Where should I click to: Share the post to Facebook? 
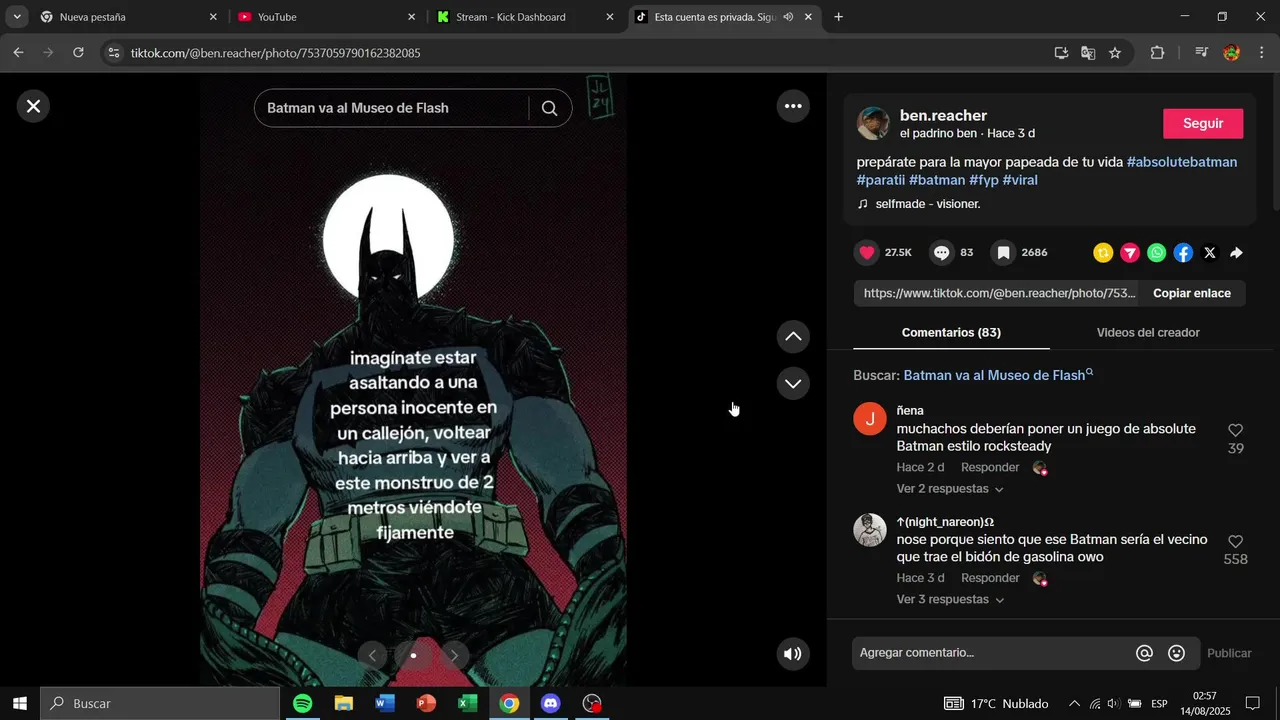click(x=1183, y=253)
